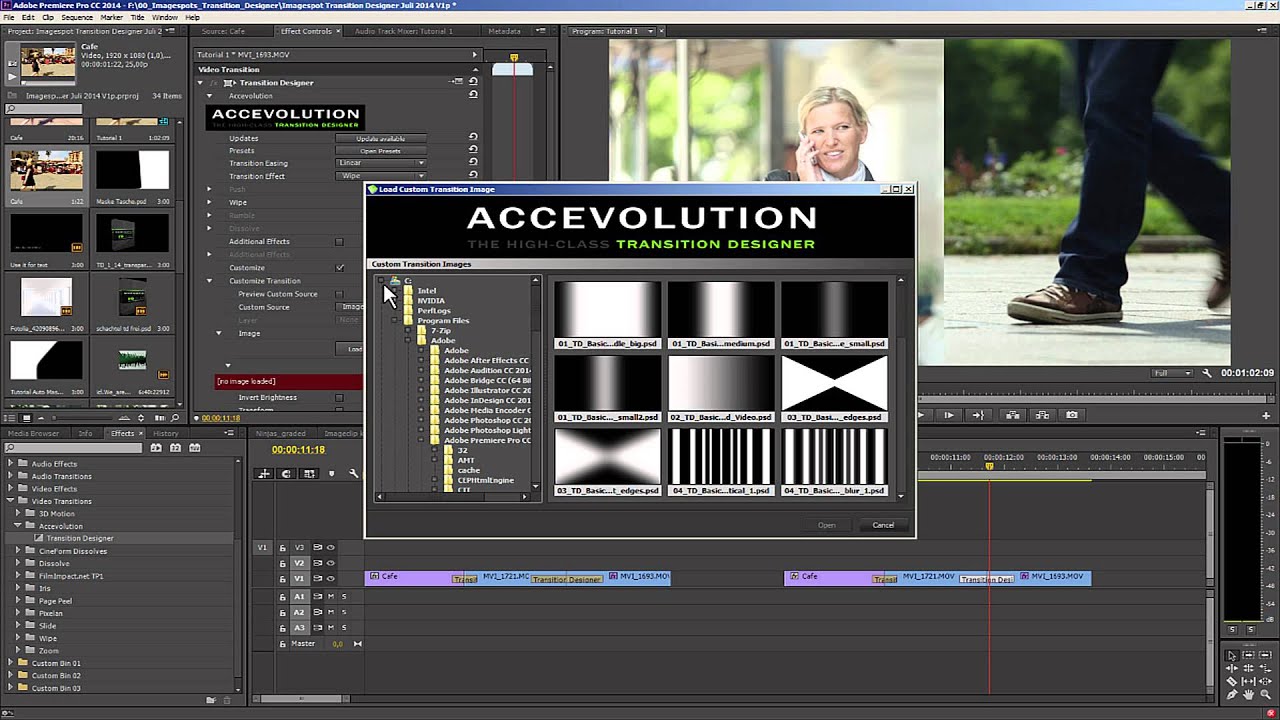
Task: Select the Track Select Forward tool
Action: [x=1248, y=655]
